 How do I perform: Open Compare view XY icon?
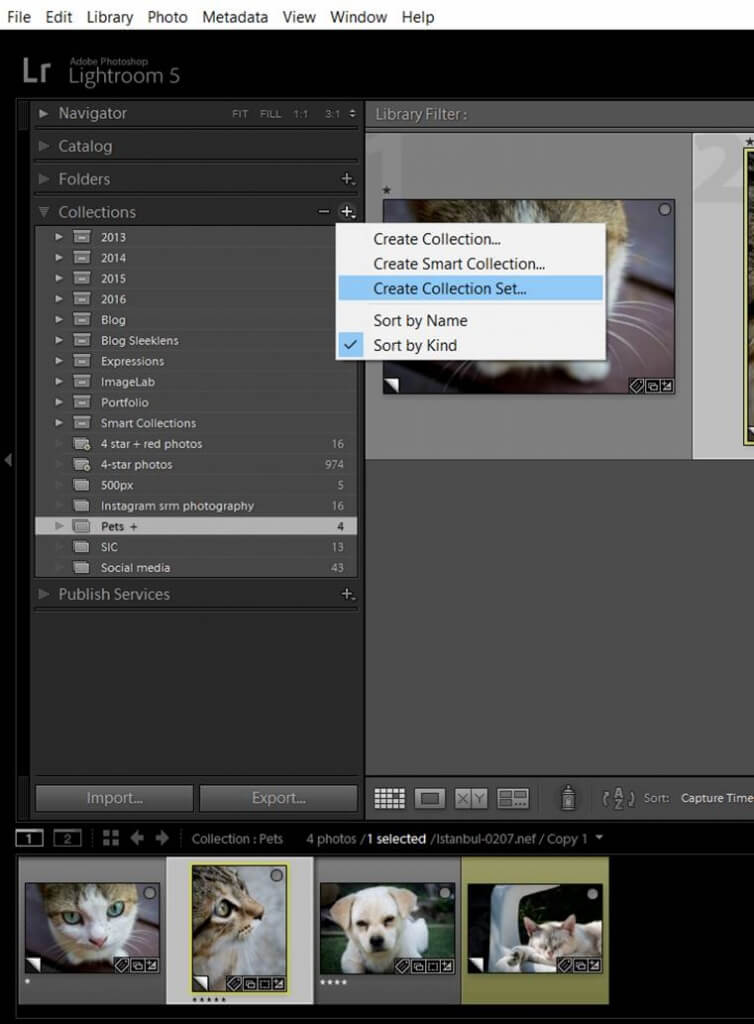click(471, 798)
